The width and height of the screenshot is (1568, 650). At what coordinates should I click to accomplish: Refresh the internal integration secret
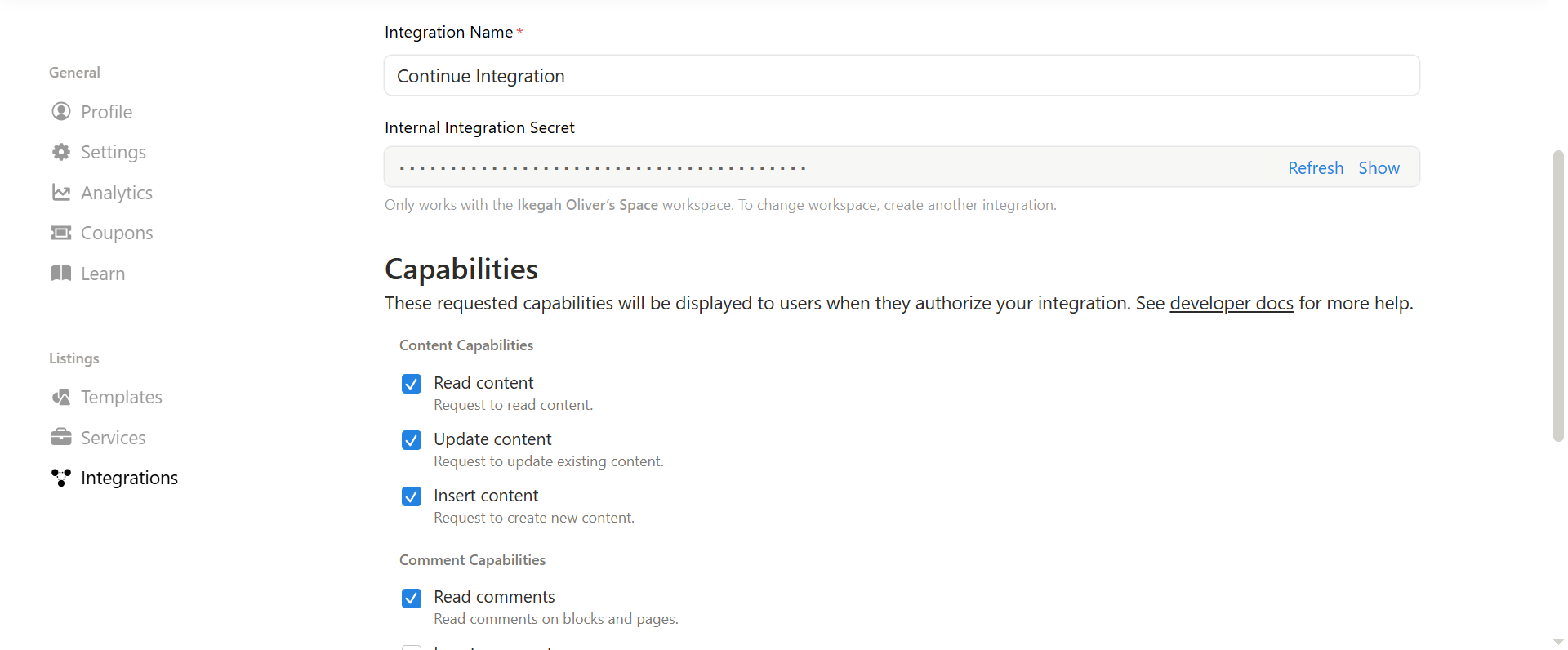pos(1316,168)
